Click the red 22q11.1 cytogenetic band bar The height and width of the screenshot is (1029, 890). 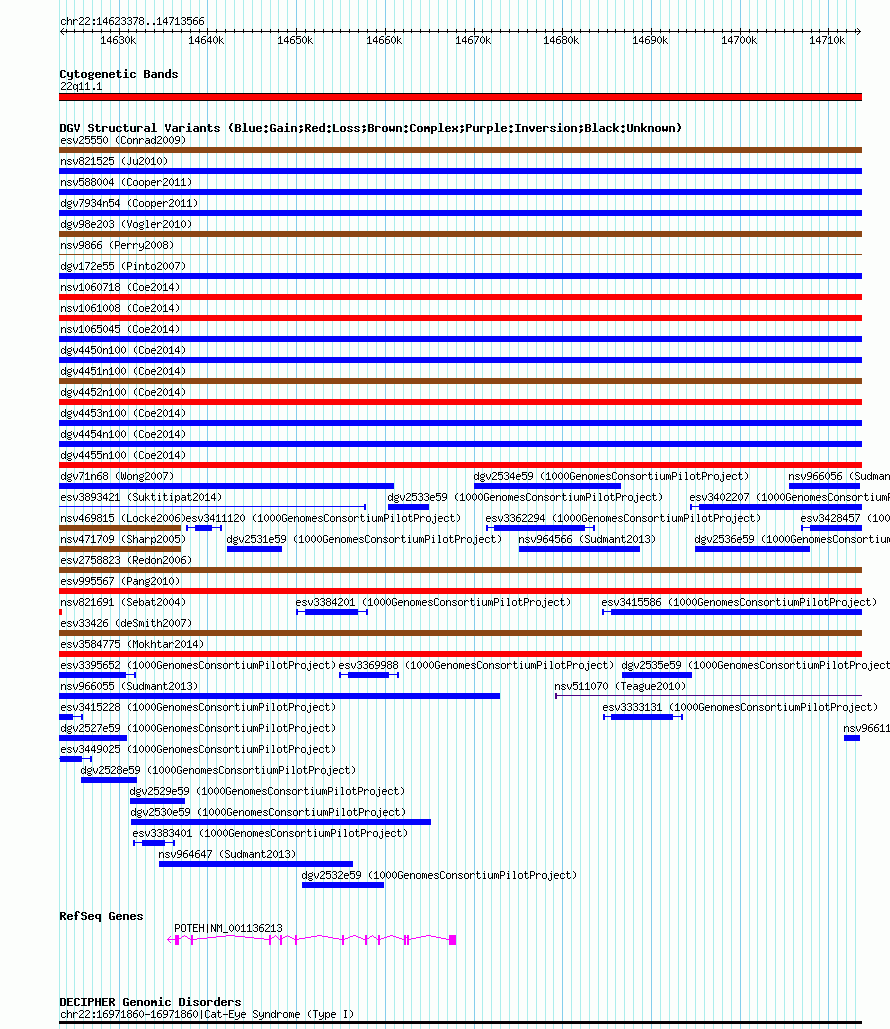(460, 97)
